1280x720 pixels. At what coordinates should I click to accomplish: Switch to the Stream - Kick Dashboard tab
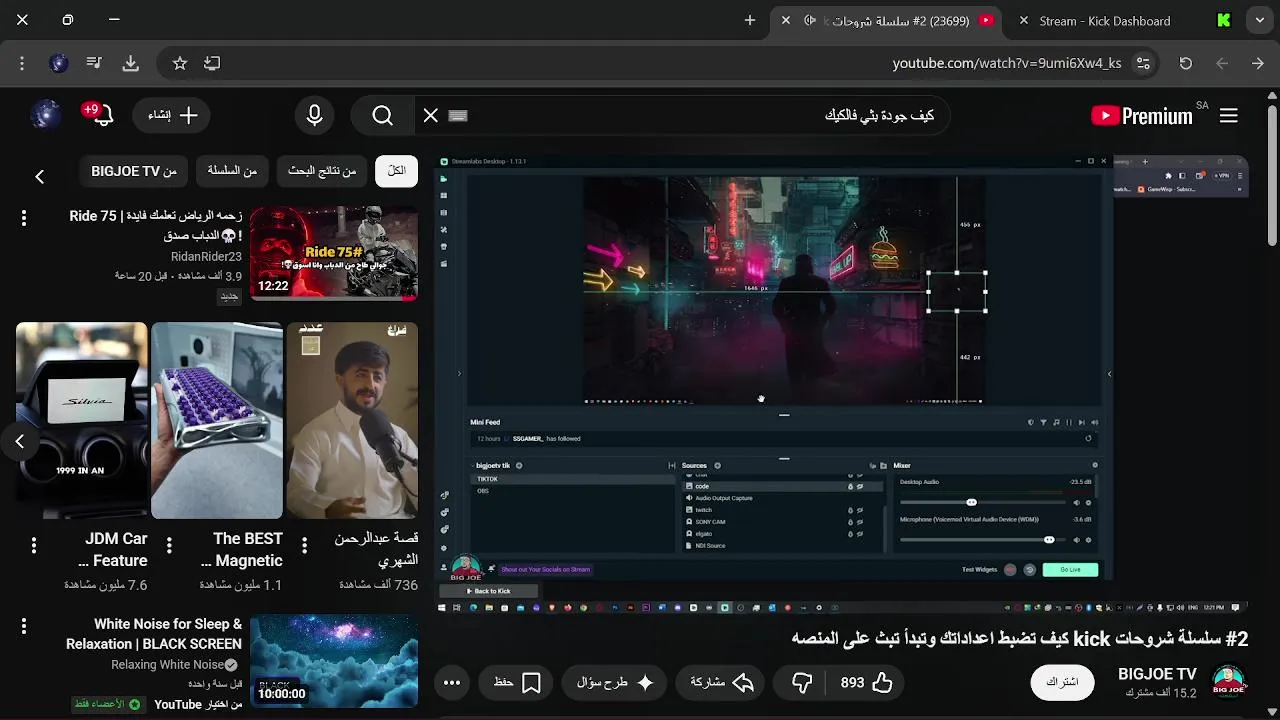click(1104, 20)
